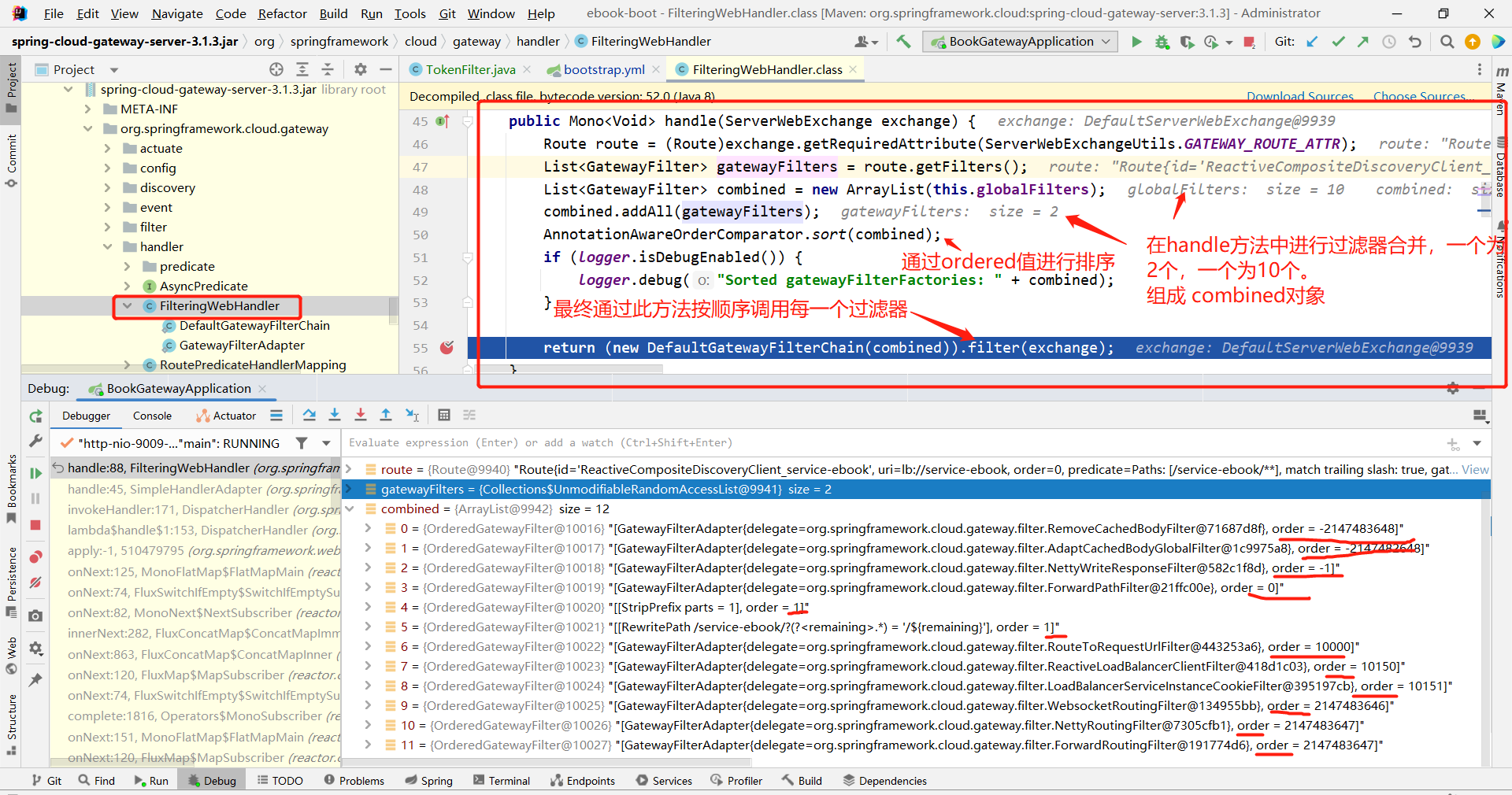Filter frames with funnel icon
The width and height of the screenshot is (1512, 795).
click(302, 443)
